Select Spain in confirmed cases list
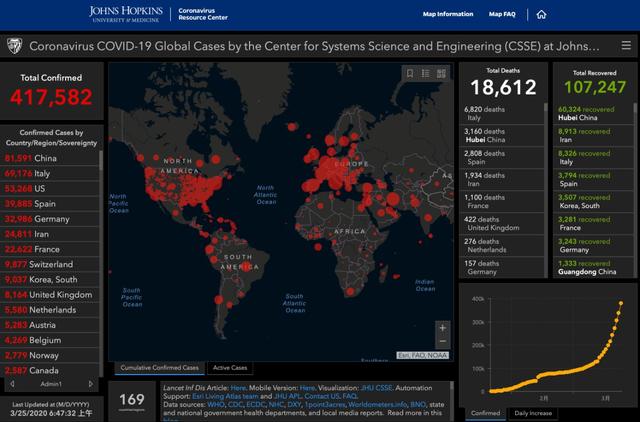This screenshot has width=640, height=422. (50, 204)
